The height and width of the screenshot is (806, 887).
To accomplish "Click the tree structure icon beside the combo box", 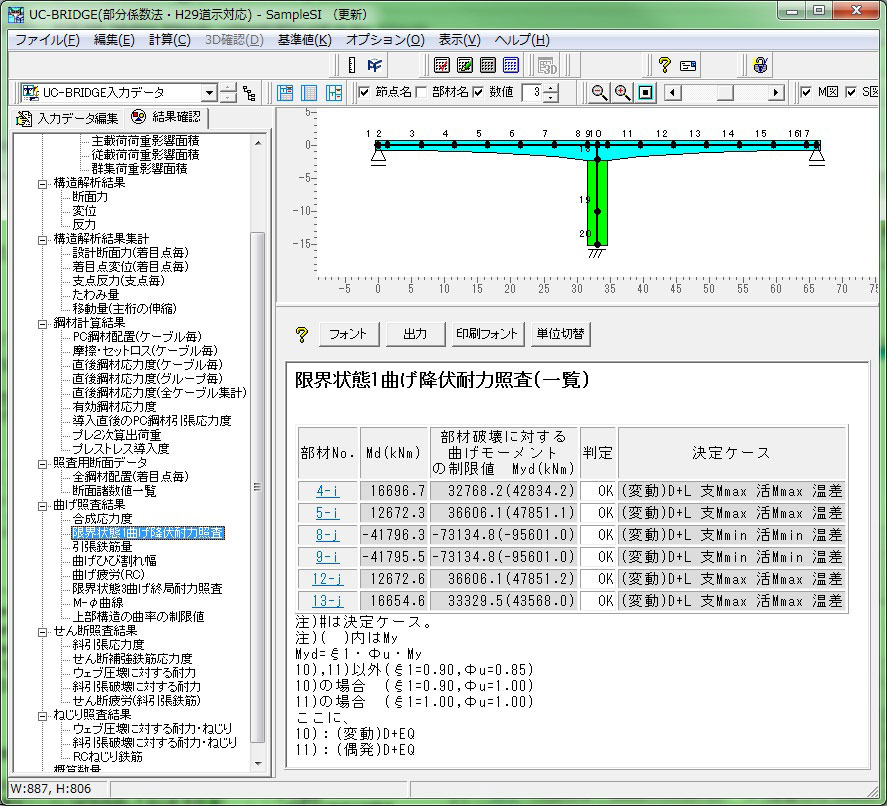I will [249, 93].
